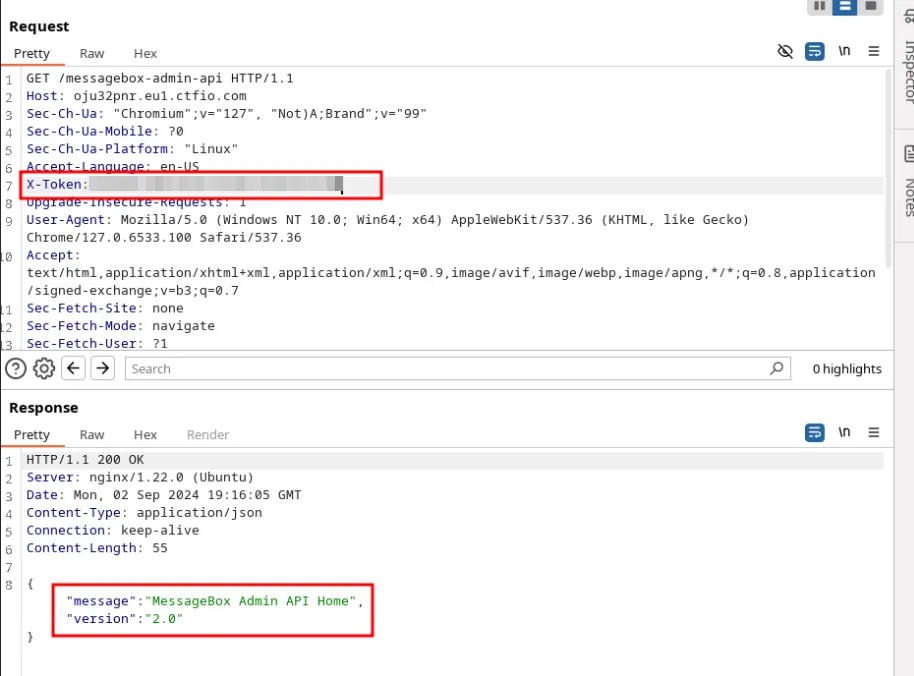This screenshot has height=676, width=914.
Task: Open the search help question-mark icon
Action: (15, 369)
